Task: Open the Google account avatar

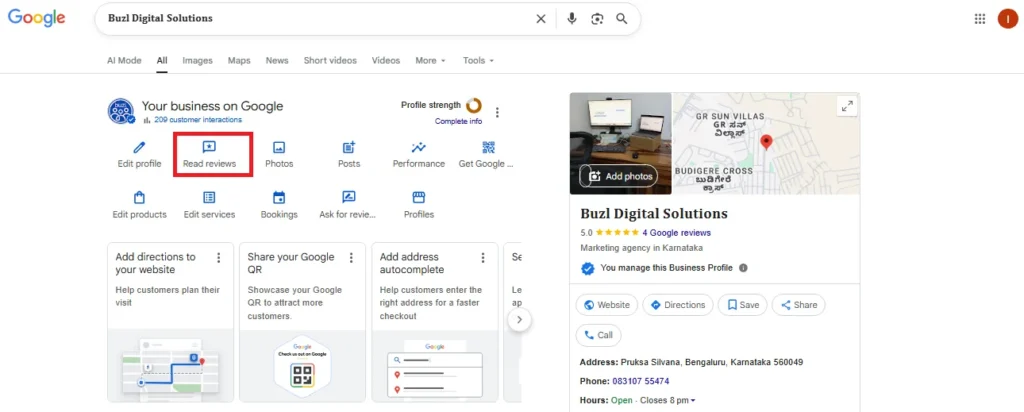Action: (x=1008, y=19)
